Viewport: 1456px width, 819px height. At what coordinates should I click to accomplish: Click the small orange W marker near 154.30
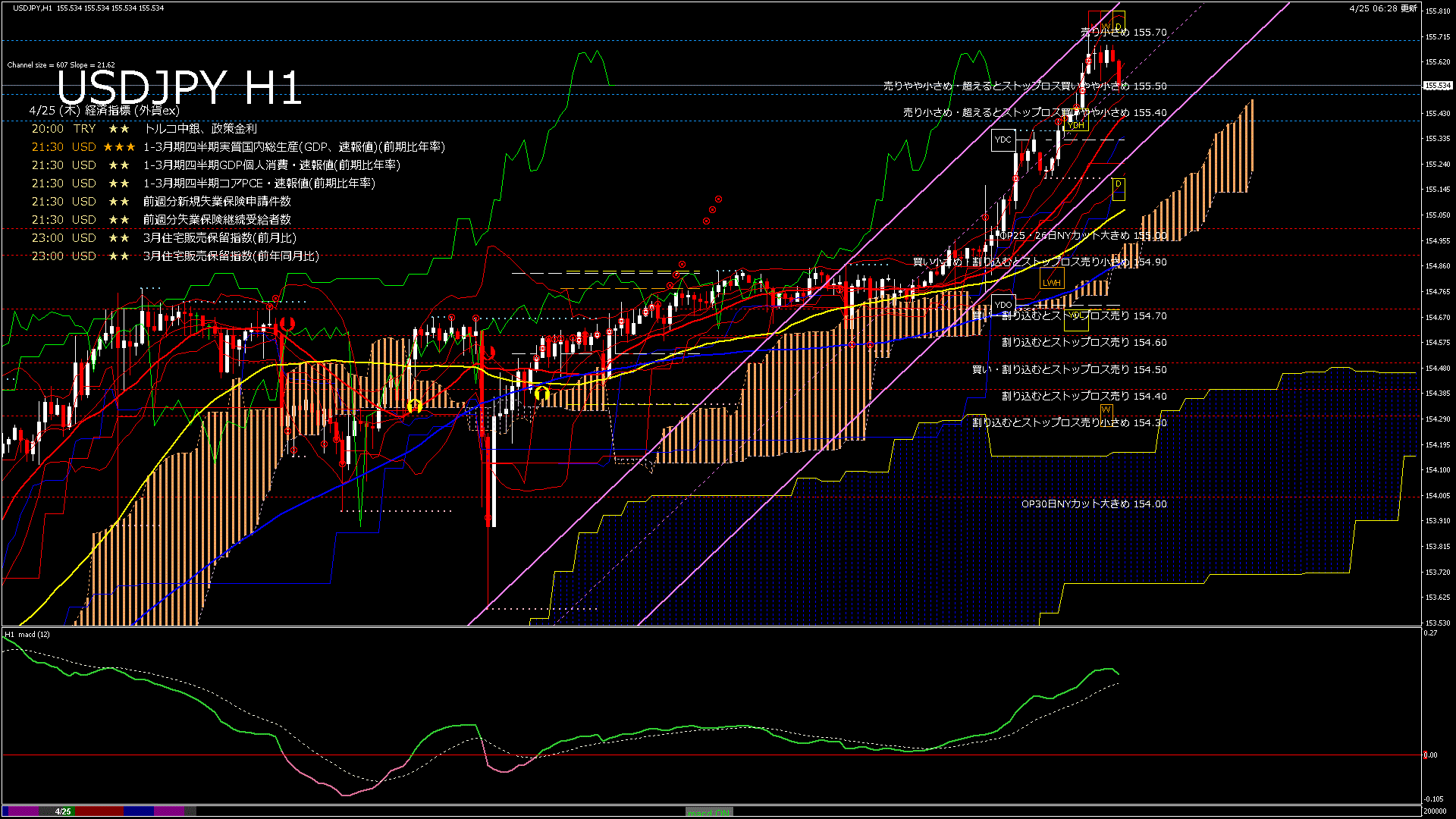[x=1106, y=410]
